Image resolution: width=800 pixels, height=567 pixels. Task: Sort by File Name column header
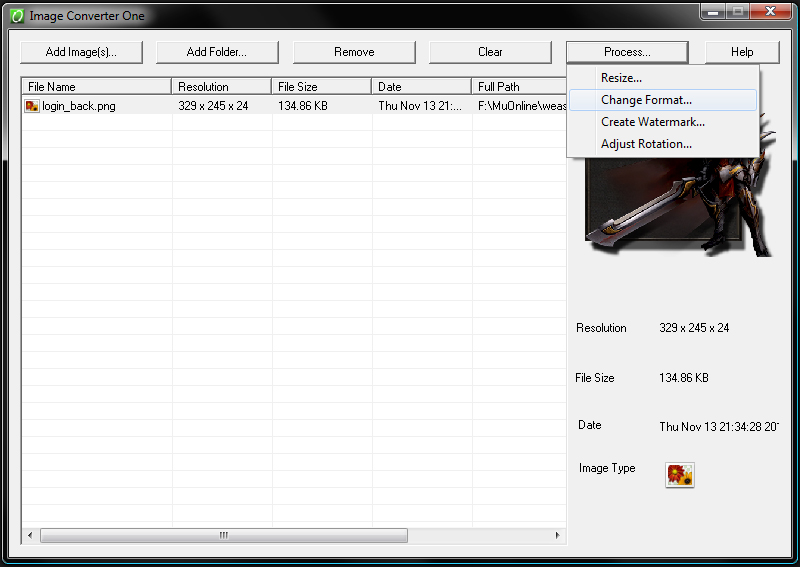point(97,87)
